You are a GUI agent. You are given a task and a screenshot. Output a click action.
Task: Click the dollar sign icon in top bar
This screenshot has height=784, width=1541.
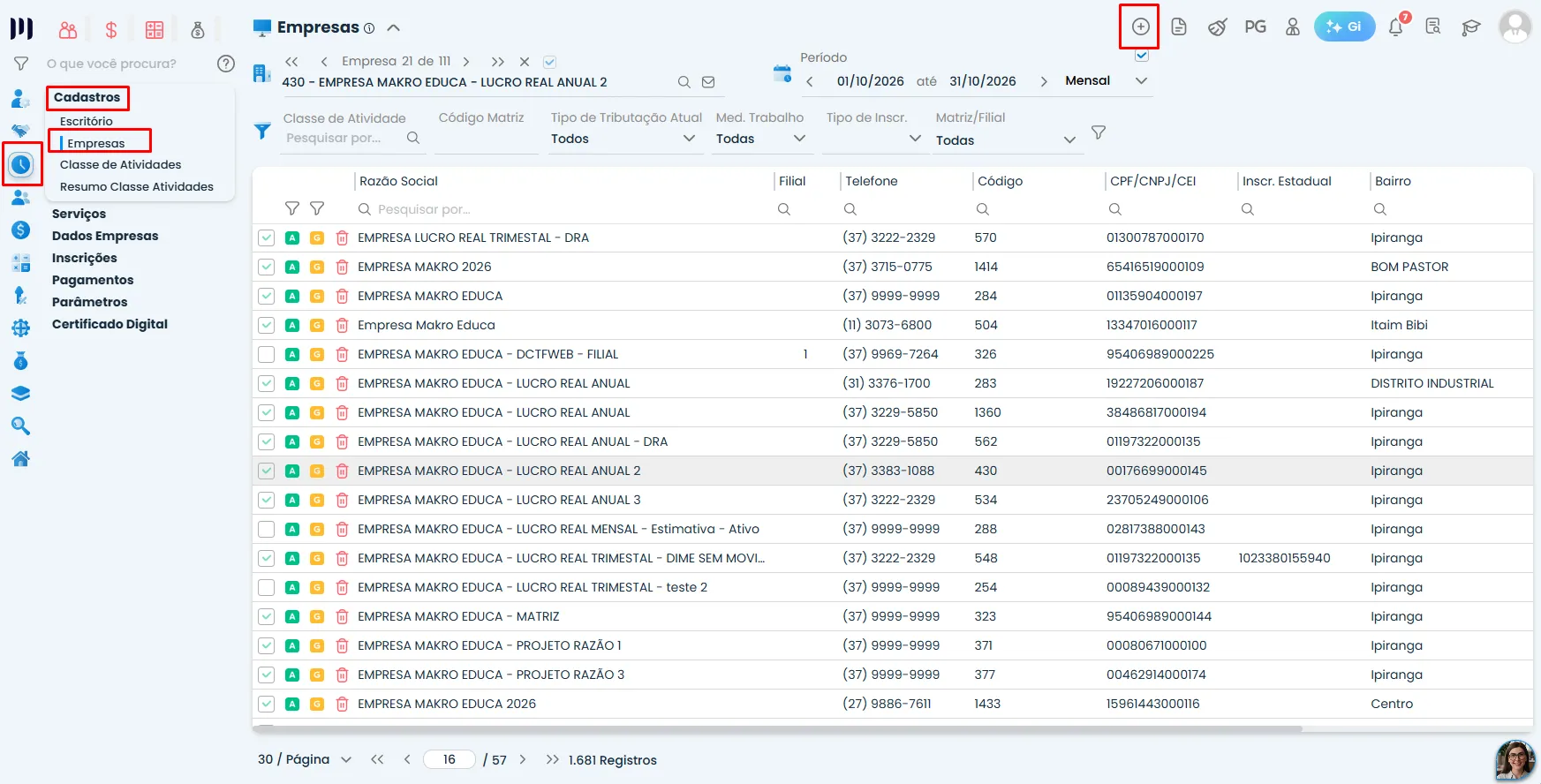pos(111,30)
